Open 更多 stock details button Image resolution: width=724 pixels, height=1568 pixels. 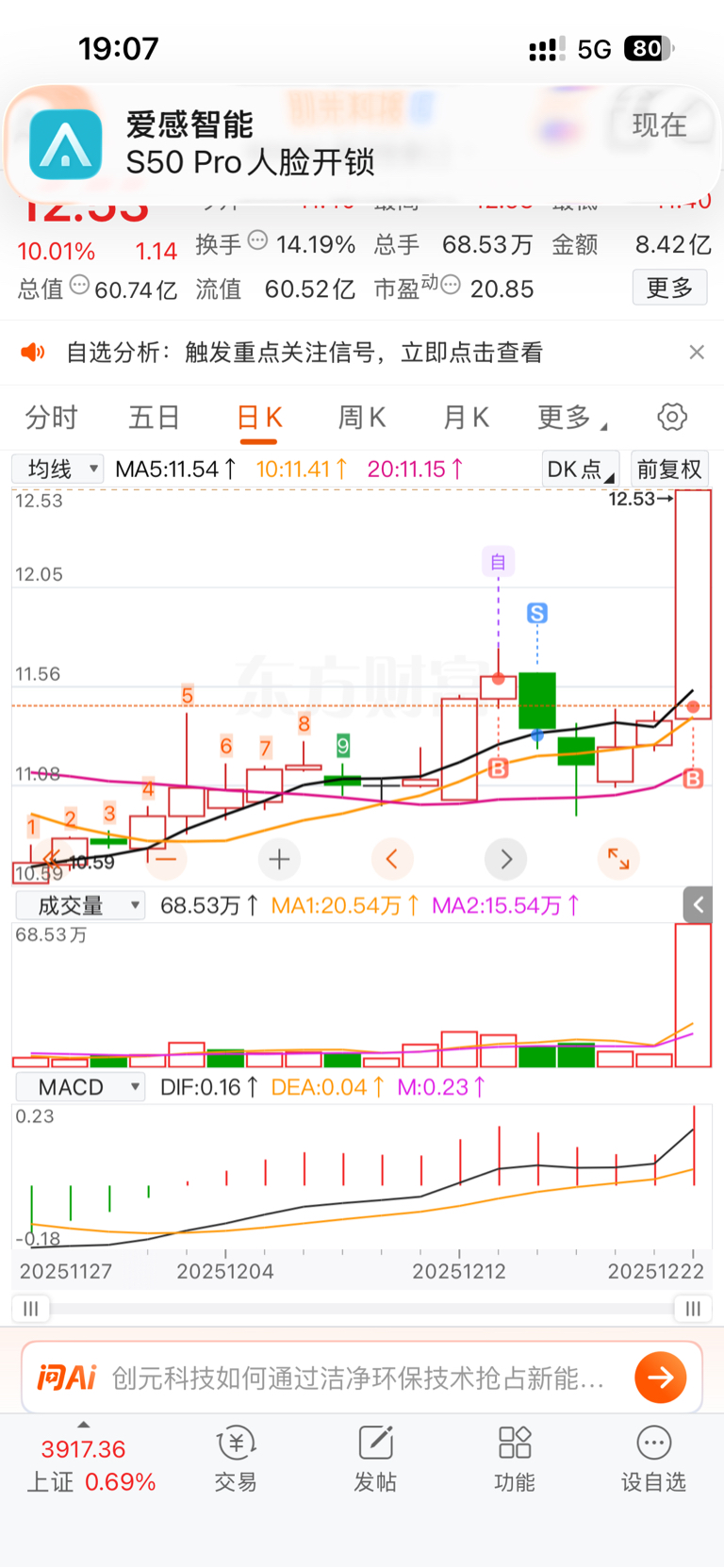pyautogui.click(x=669, y=288)
